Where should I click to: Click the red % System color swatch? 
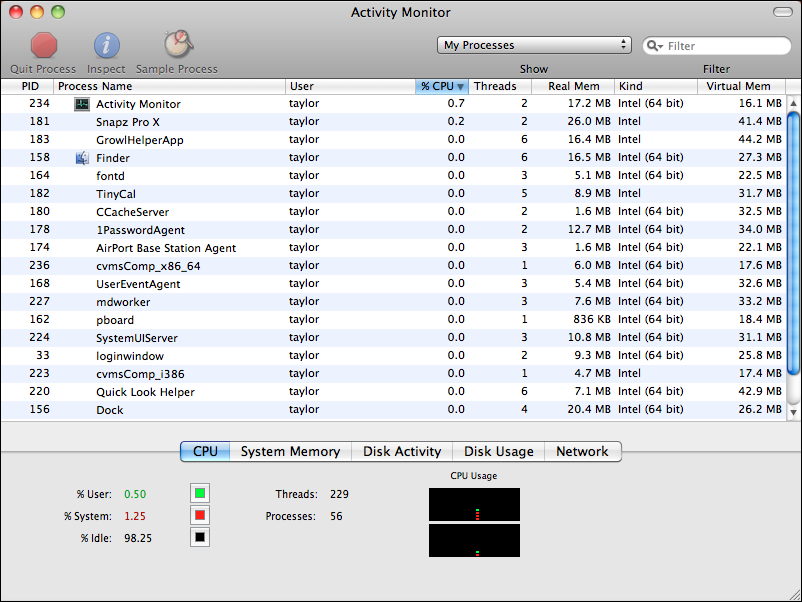coord(200,515)
